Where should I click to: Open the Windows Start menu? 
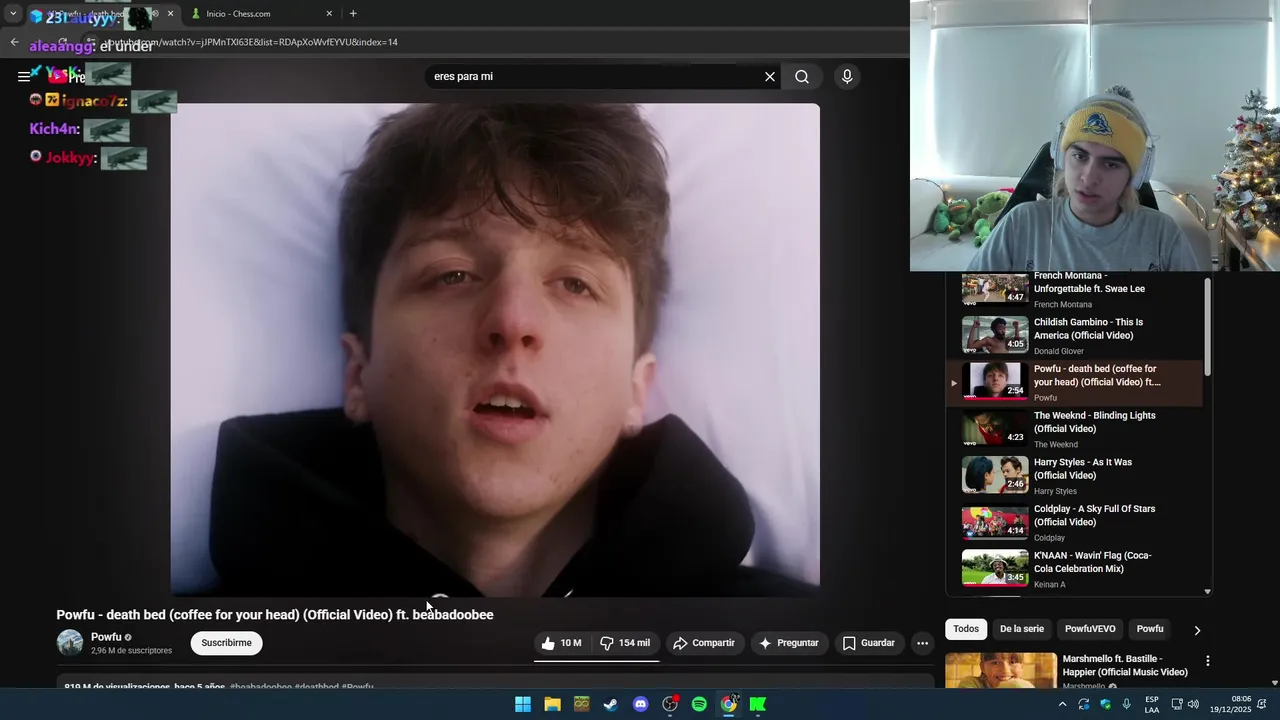click(523, 704)
